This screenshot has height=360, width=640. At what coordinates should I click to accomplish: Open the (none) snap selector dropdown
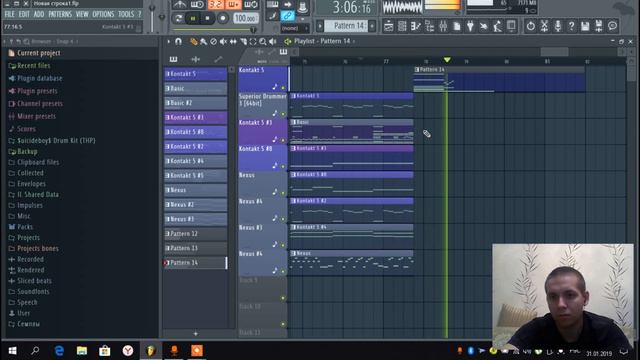[294, 28]
